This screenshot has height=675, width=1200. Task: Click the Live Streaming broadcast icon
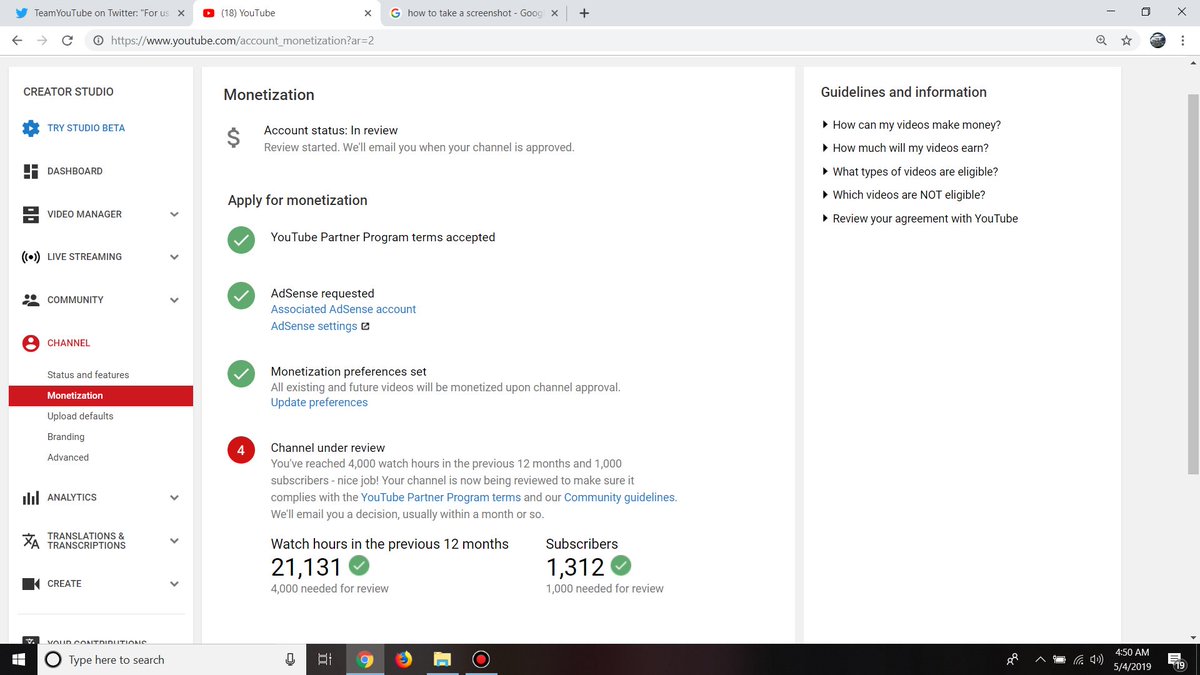pos(31,257)
